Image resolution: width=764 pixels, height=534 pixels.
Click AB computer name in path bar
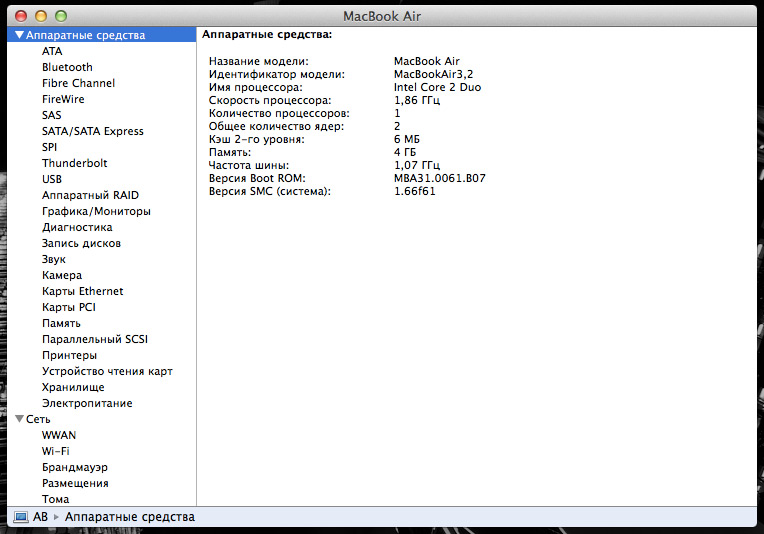click(x=40, y=517)
